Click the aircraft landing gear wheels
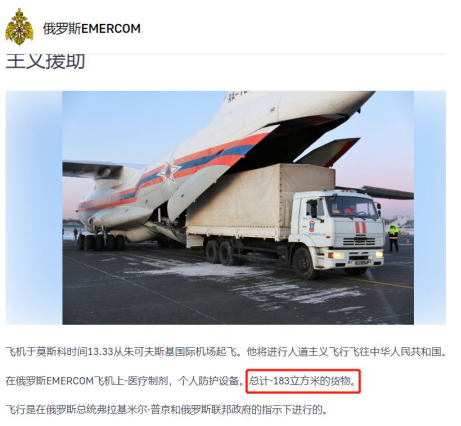 point(101,242)
